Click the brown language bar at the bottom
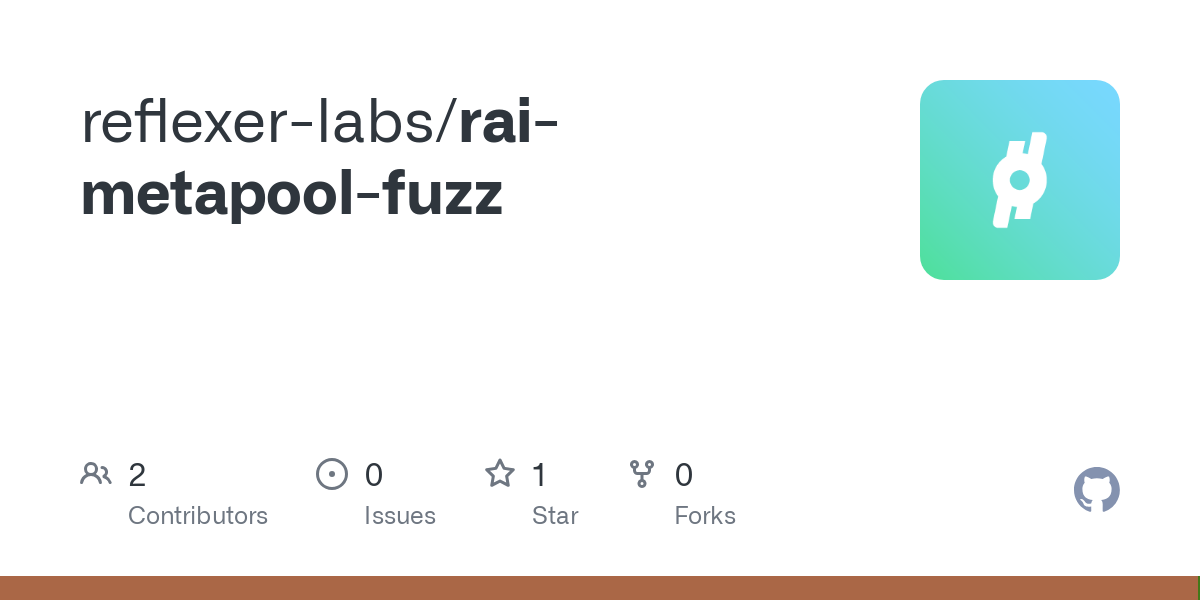The width and height of the screenshot is (1200, 600). 598,588
